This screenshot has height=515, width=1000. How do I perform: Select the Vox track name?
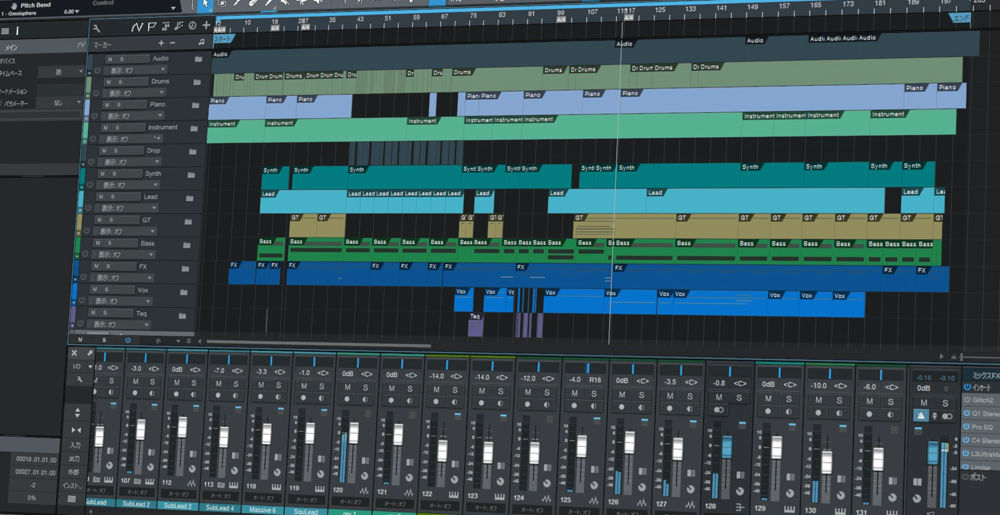coord(143,290)
